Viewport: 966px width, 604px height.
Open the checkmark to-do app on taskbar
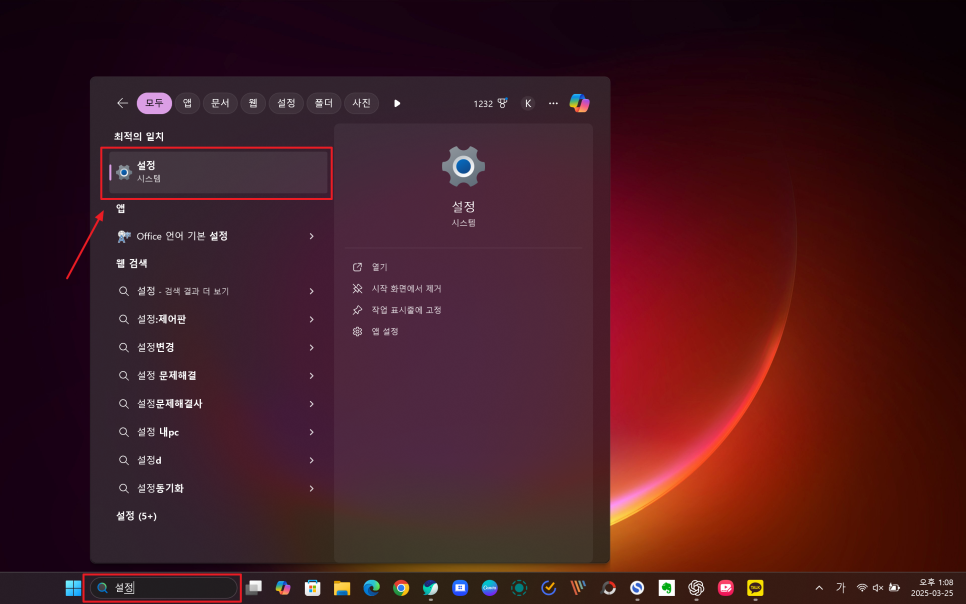pyautogui.click(x=548, y=588)
